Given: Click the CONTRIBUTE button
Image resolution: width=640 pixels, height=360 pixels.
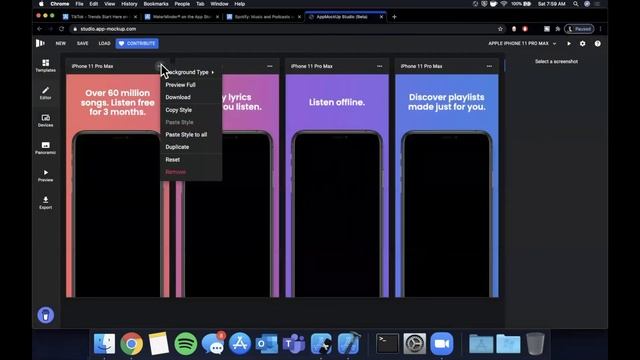Looking at the screenshot, I should pyautogui.click(x=137, y=43).
